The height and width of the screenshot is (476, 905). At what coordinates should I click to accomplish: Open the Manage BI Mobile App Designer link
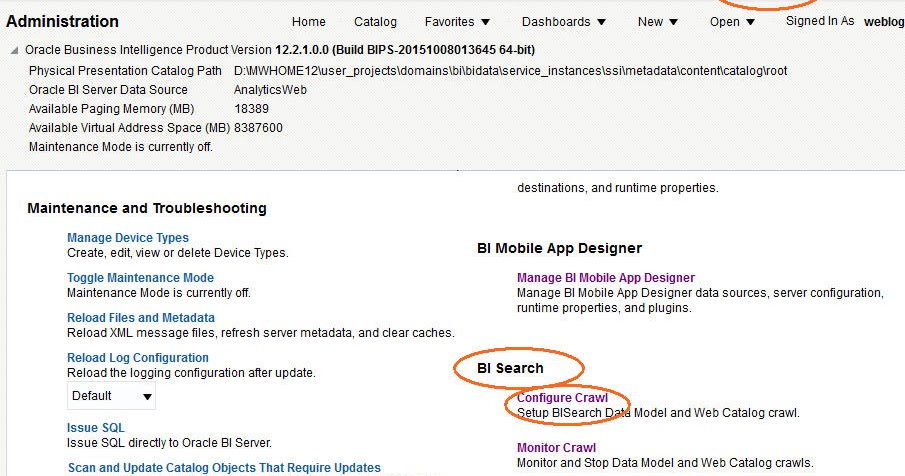605,278
